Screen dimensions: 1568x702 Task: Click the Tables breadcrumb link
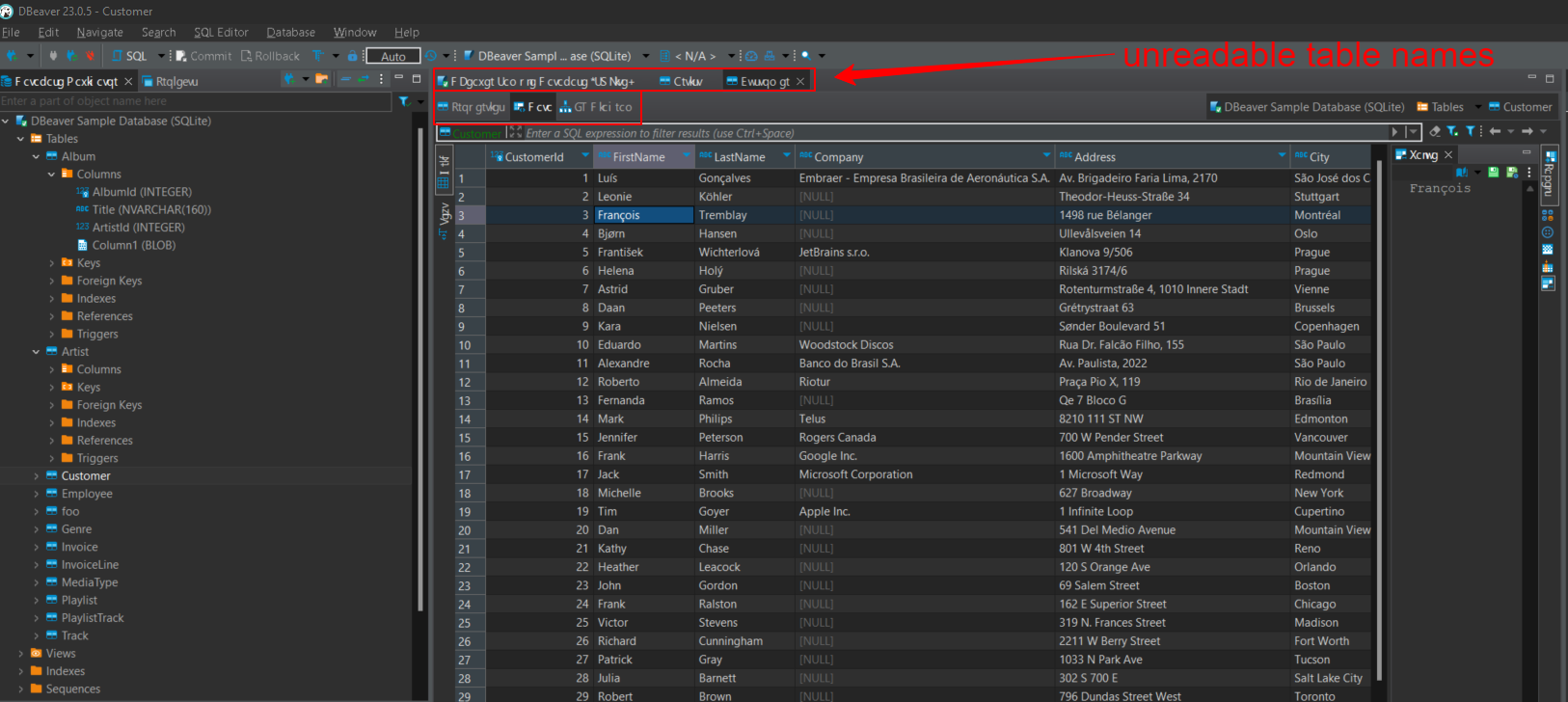pyautogui.click(x=1439, y=107)
